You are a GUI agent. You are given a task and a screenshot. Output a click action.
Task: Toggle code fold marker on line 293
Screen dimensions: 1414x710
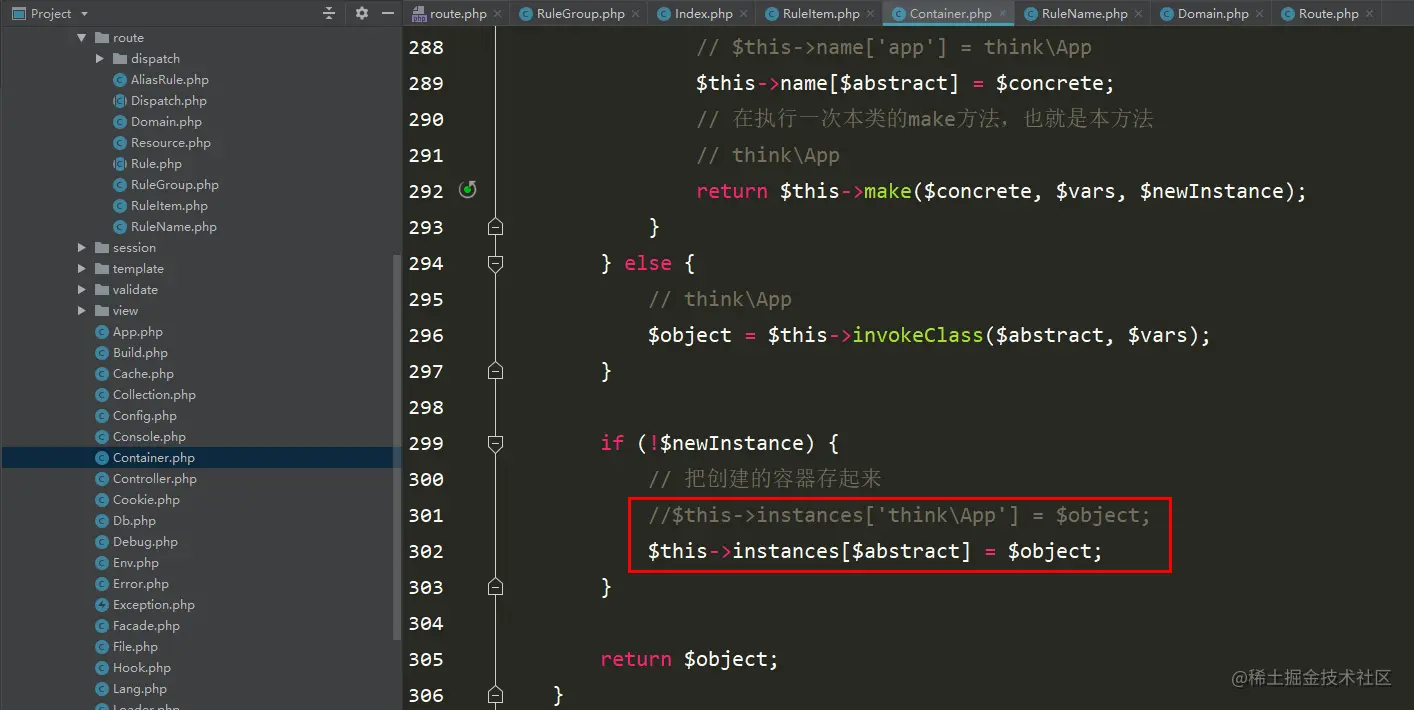[x=495, y=227]
